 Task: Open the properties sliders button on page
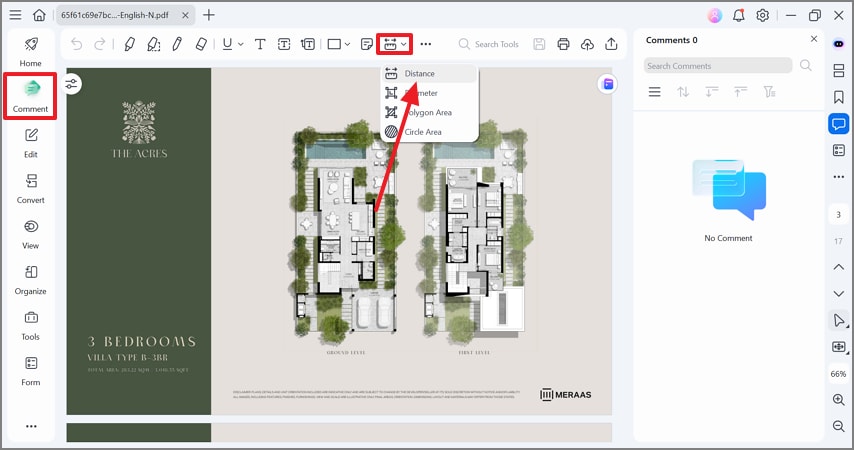72,84
